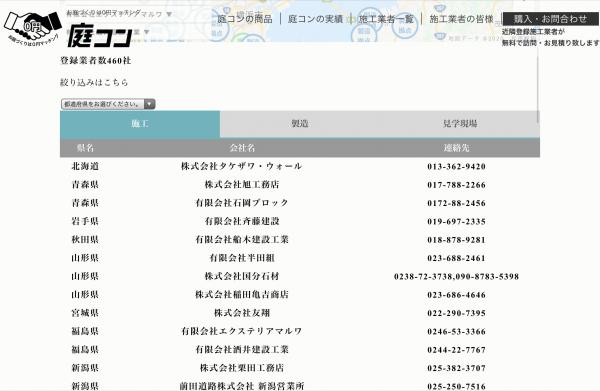This screenshot has width=600, height=391.
Task: Select 有限会社斉藤建設 company name
Action: [x=242, y=221]
